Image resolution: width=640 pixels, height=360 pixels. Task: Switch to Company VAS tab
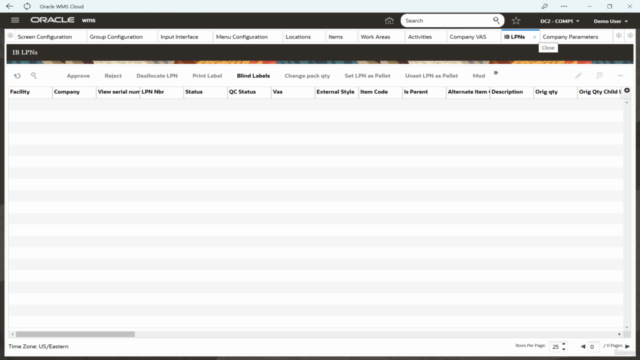[x=468, y=37]
